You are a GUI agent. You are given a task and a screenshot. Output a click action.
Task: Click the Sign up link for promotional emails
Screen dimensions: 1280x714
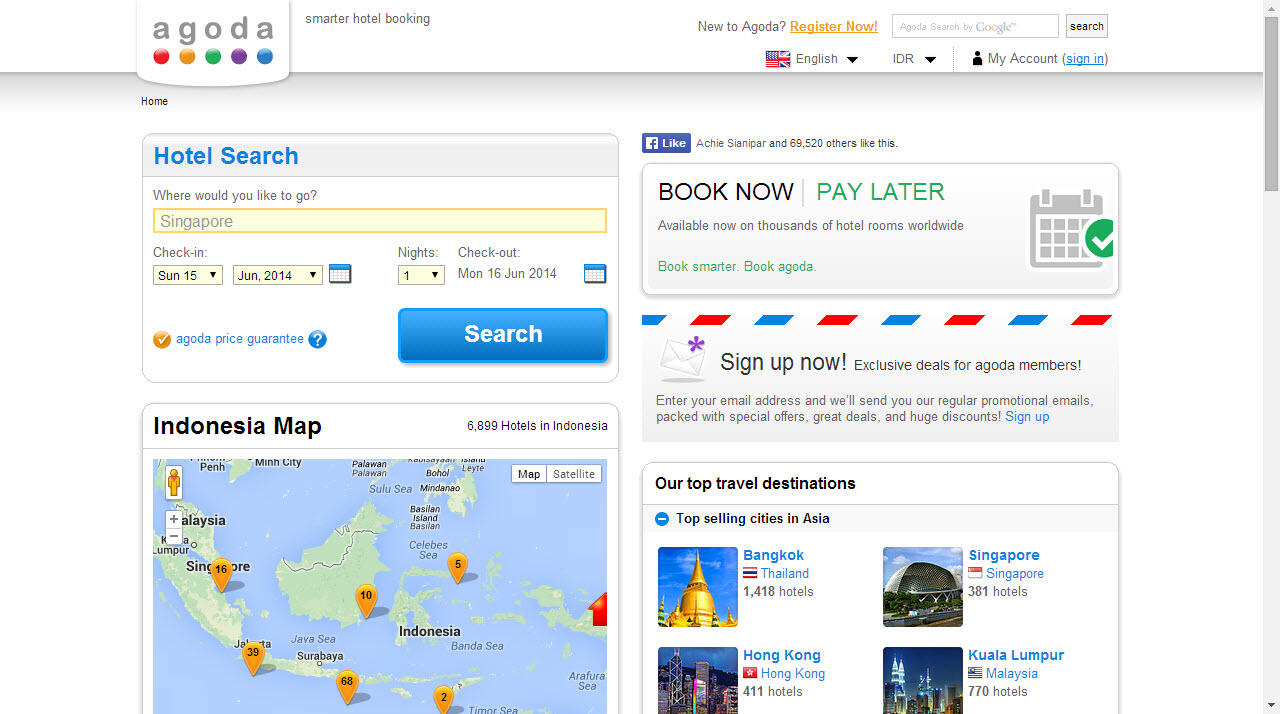coord(1027,416)
